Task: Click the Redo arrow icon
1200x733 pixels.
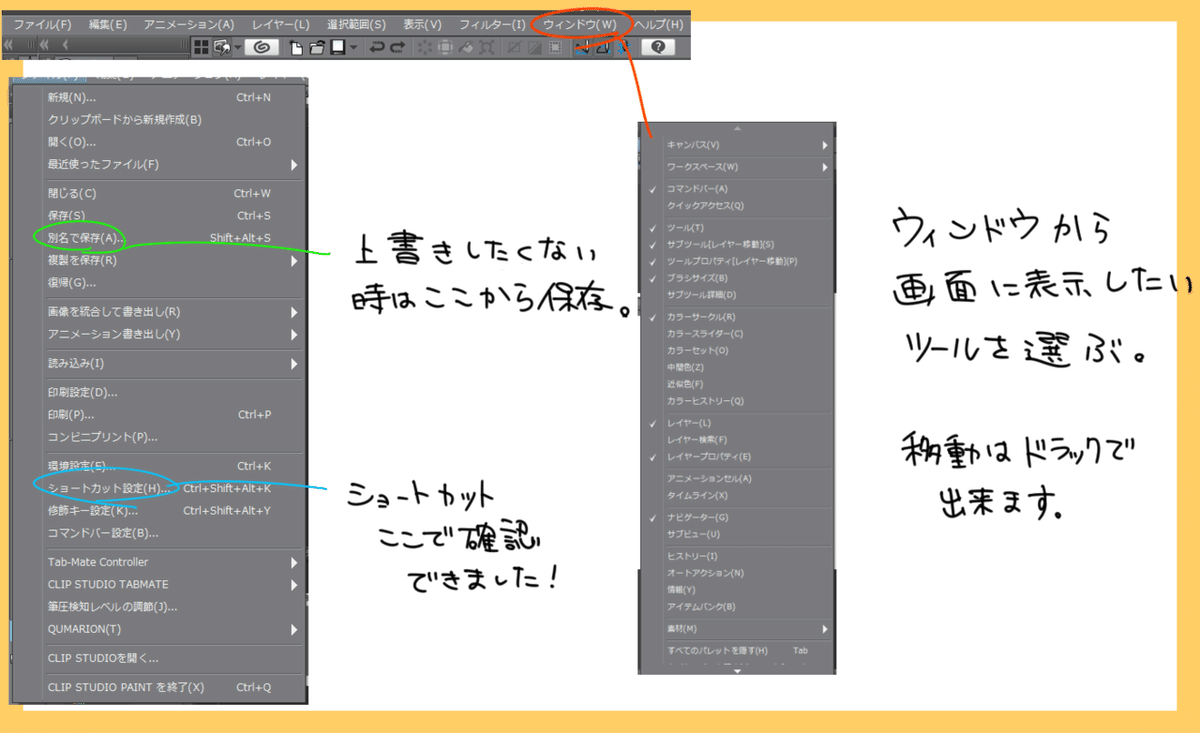Action: (x=397, y=46)
